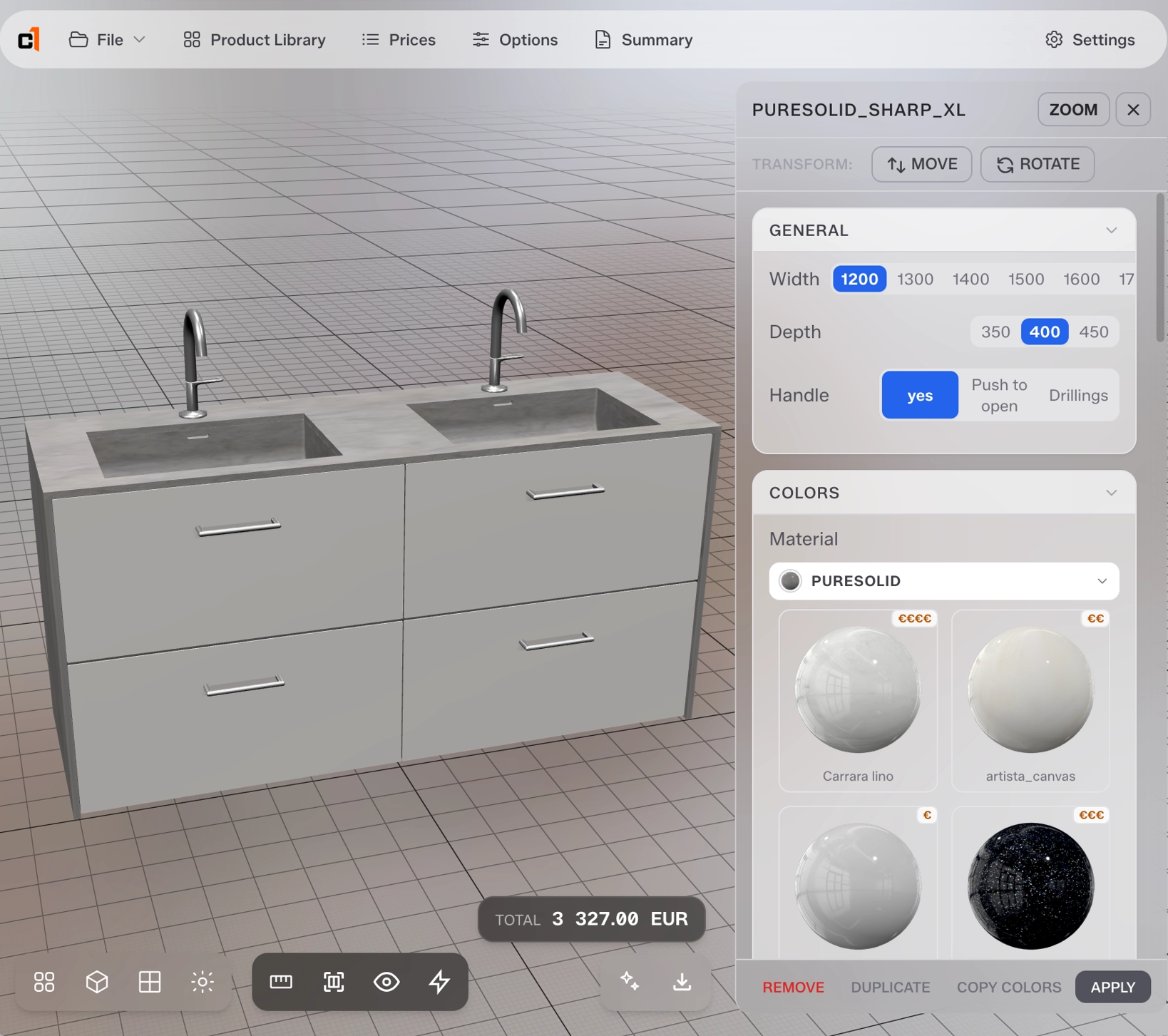Screen dimensions: 1168x1036
Task: Choose Drillings handle option
Action: click(x=1078, y=395)
